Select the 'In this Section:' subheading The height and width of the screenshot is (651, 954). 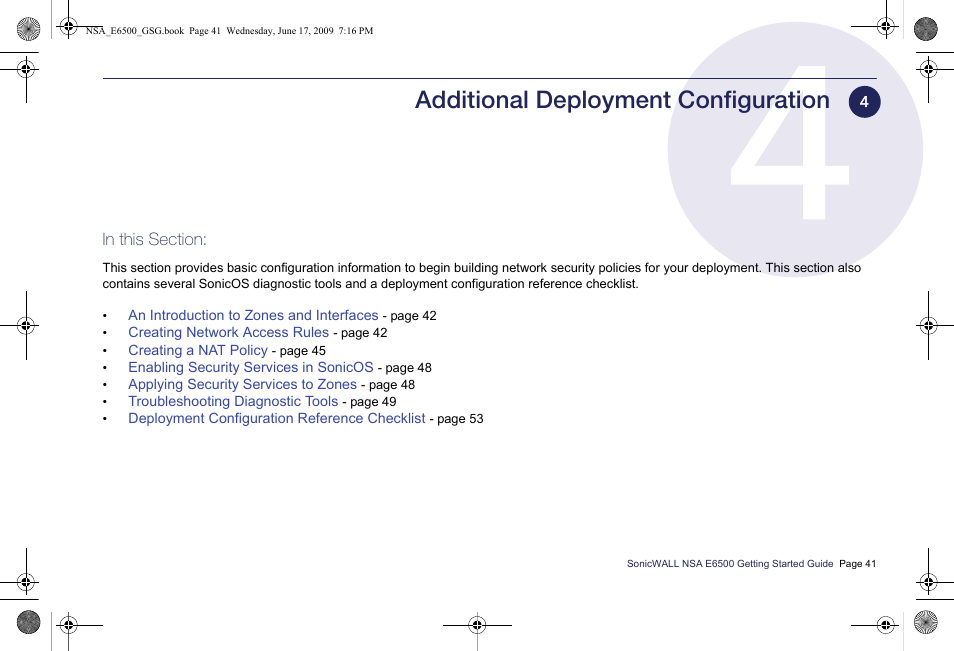click(155, 239)
